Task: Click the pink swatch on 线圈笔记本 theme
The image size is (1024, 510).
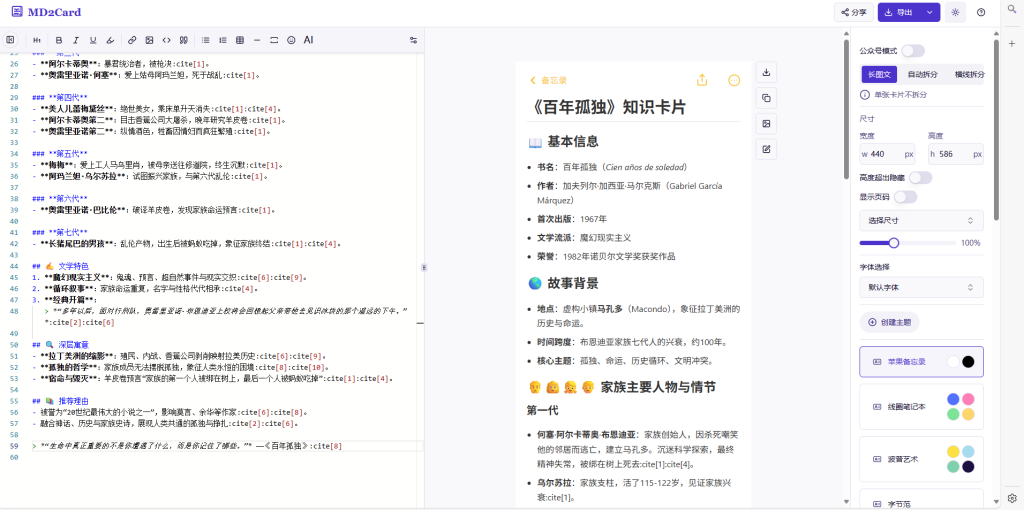Action: click(968, 399)
